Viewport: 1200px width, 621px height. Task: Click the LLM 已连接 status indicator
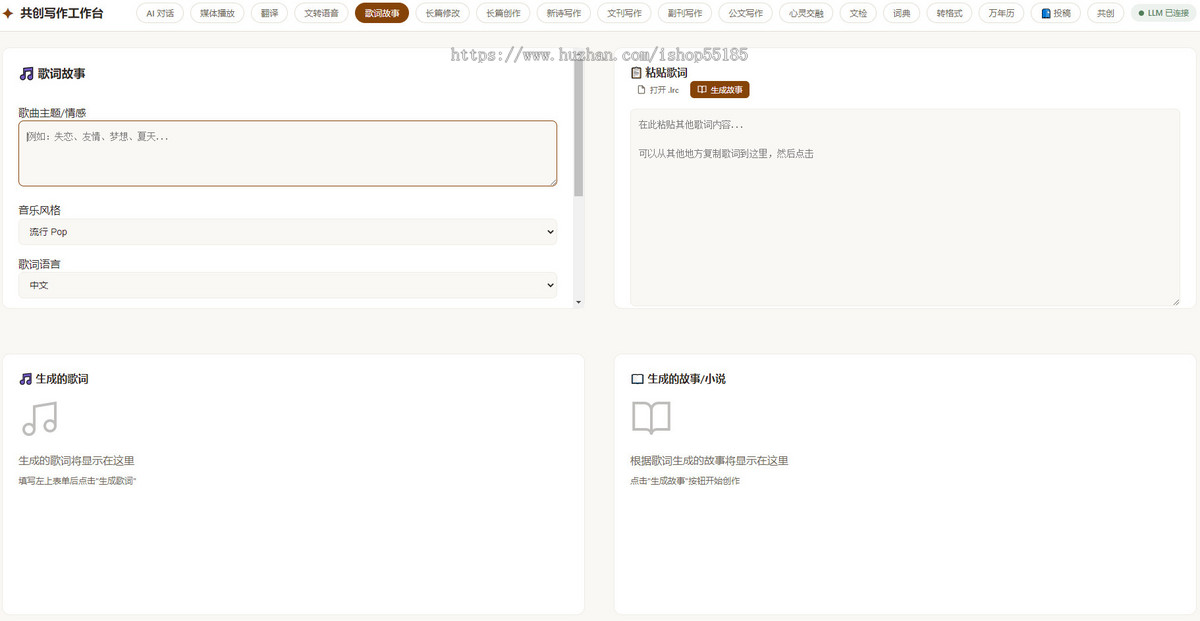pos(1164,14)
